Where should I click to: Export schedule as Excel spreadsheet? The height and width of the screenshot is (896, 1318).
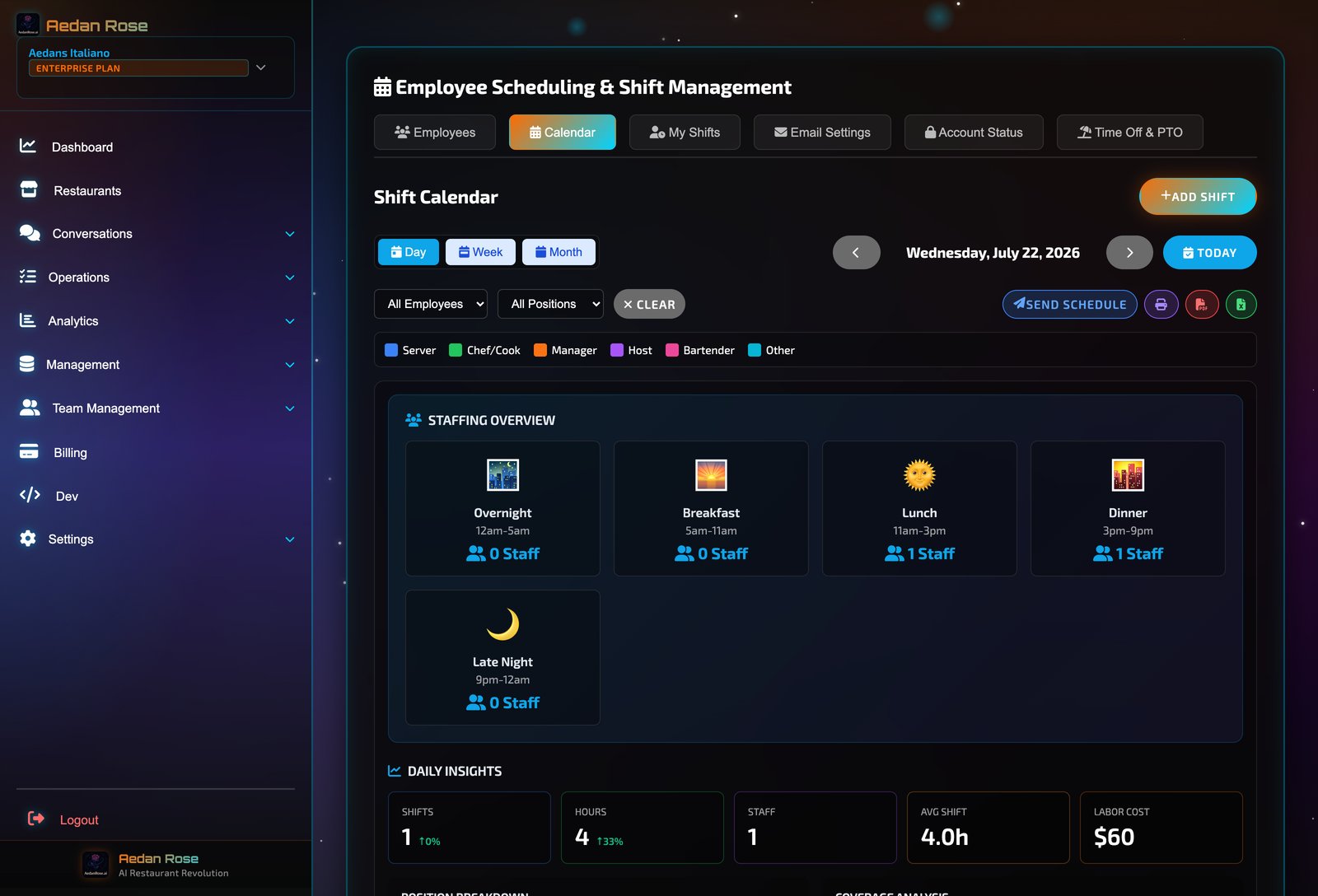click(1241, 305)
